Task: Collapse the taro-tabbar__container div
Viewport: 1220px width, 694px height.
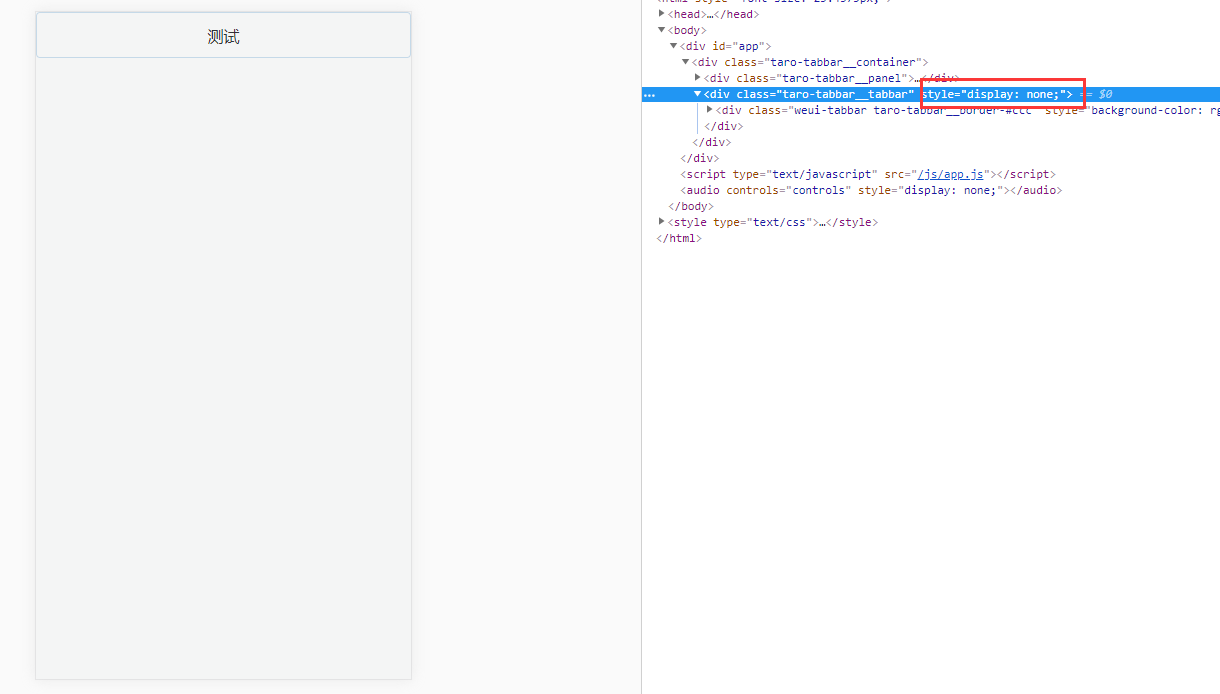Action: tap(685, 62)
